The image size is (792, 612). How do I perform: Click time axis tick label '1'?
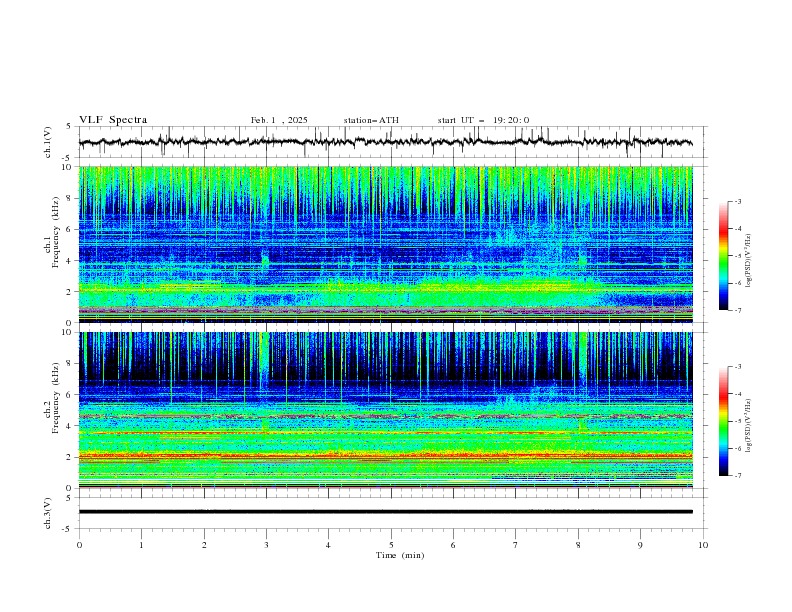(x=141, y=545)
